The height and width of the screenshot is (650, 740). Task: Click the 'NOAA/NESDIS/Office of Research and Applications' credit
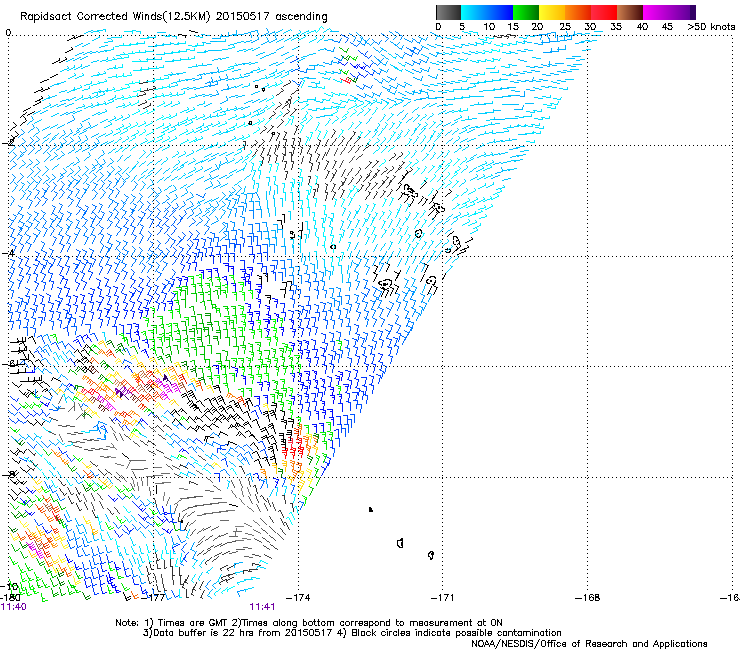(x=589, y=644)
